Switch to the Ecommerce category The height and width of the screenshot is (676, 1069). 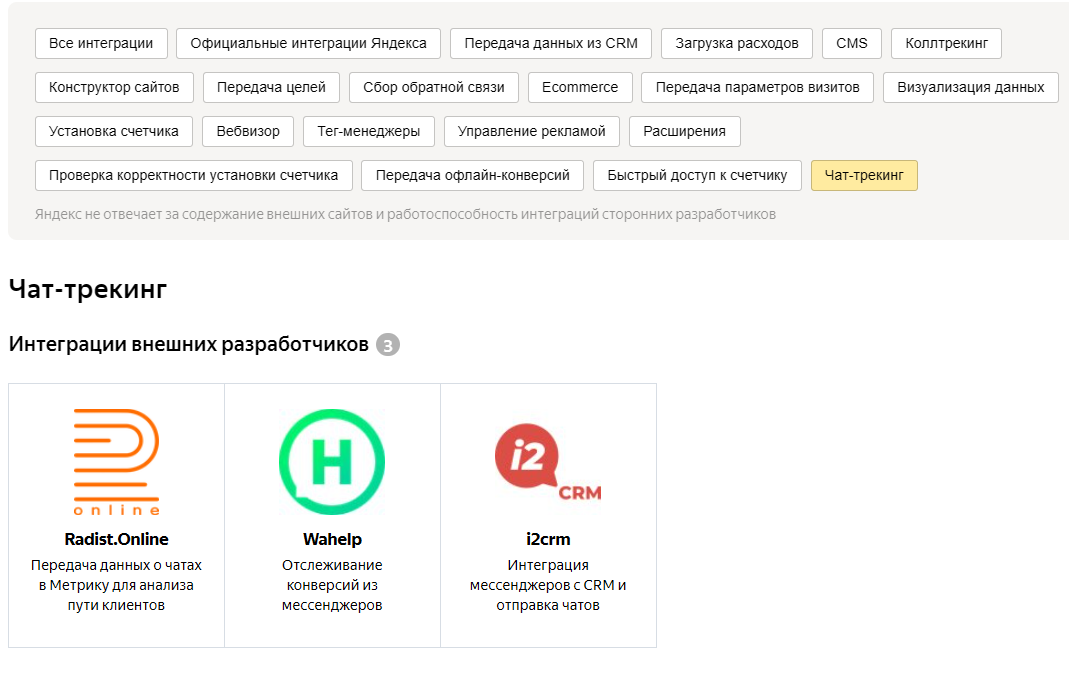coord(580,87)
